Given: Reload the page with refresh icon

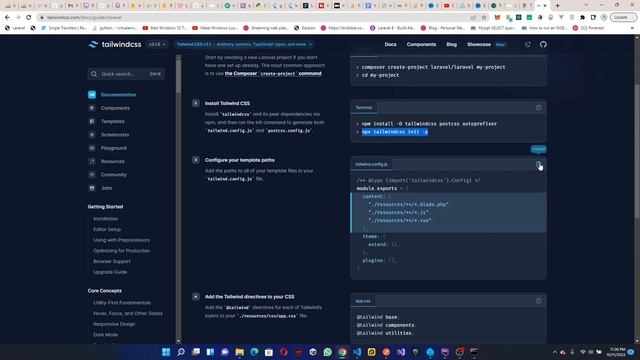Looking at the screenshot, I should [x=29, y=18].
